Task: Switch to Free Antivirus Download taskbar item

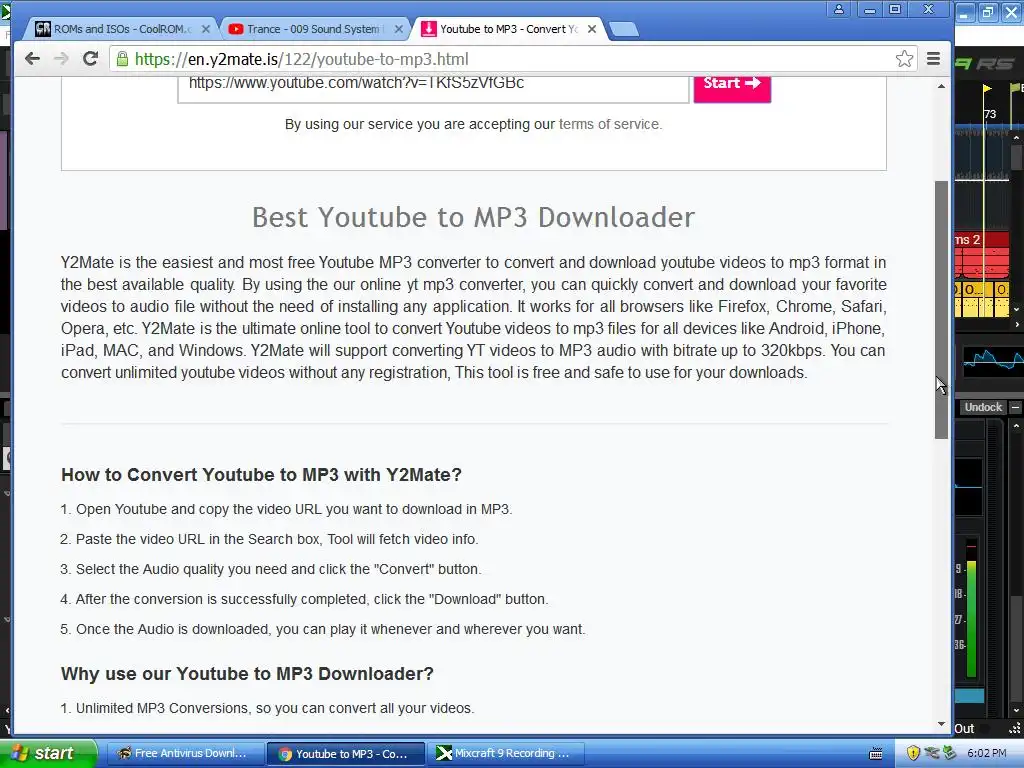Action: pos(185,753)
